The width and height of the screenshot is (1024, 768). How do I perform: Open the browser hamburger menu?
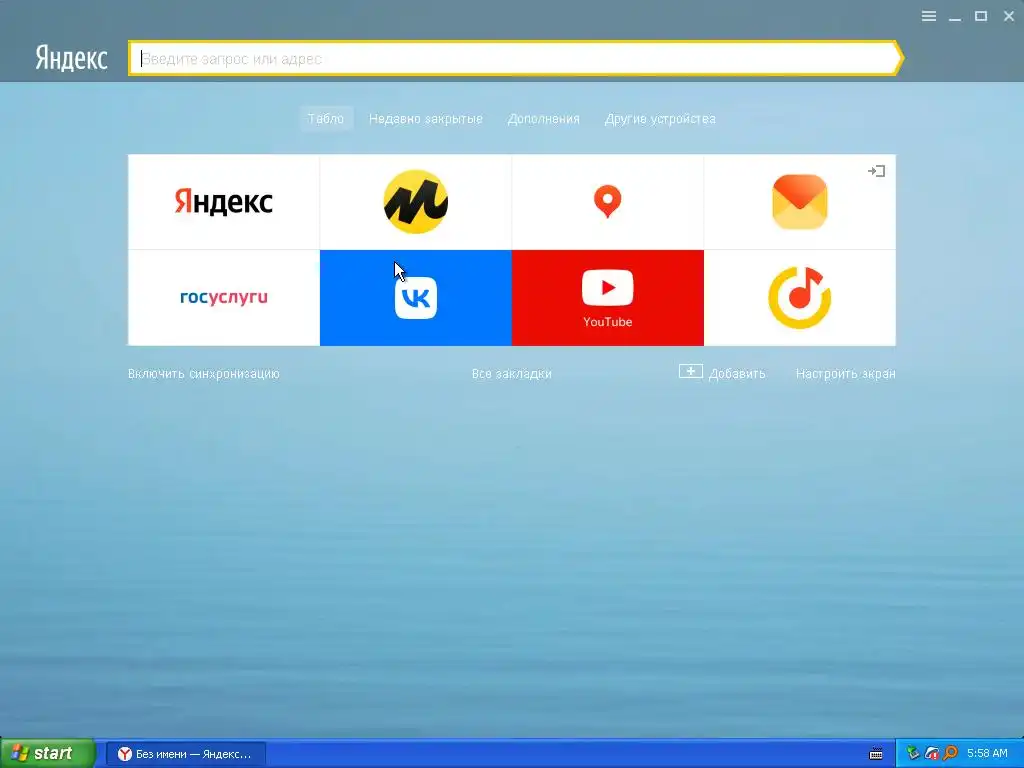coord(929,16)
